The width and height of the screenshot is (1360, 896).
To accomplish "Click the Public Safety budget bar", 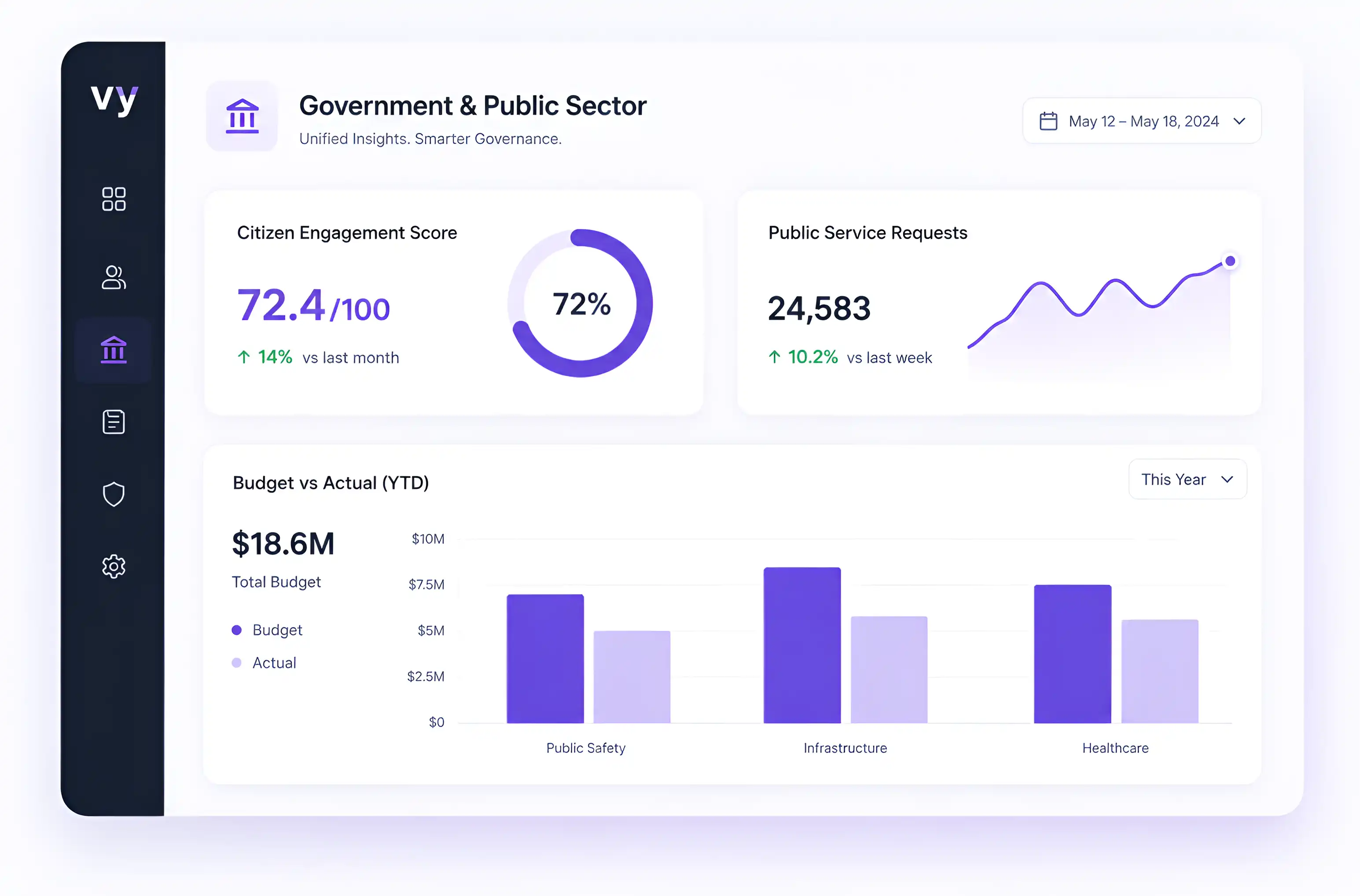I will pyautogui.click(x=545, y=659).
